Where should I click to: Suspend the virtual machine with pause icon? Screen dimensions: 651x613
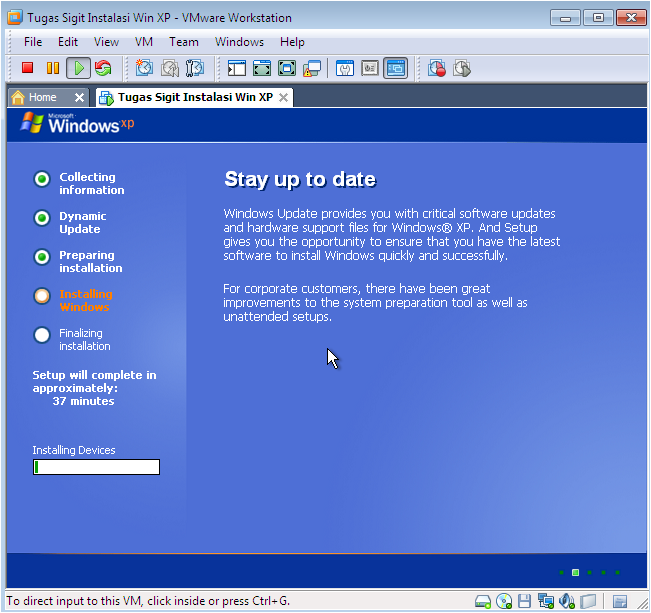click(x=53, y=68)
